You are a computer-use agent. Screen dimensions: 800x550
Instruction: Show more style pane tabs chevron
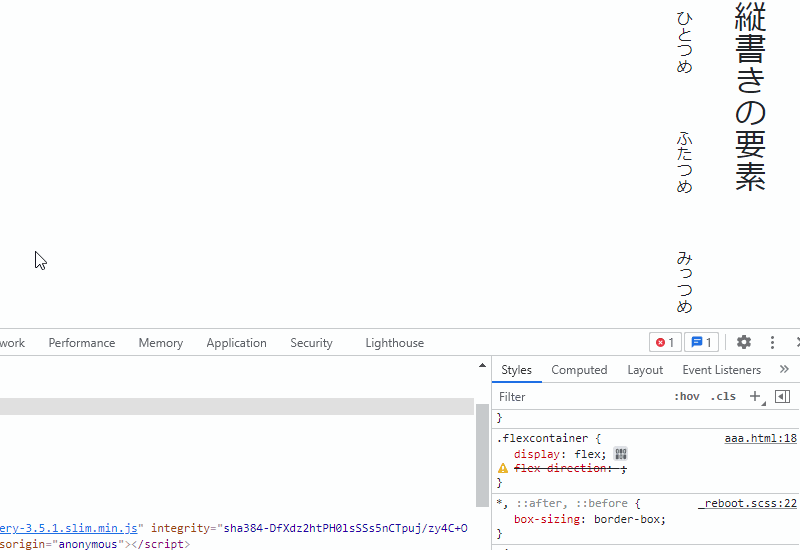pyautogui.click(x=784, y=369)
